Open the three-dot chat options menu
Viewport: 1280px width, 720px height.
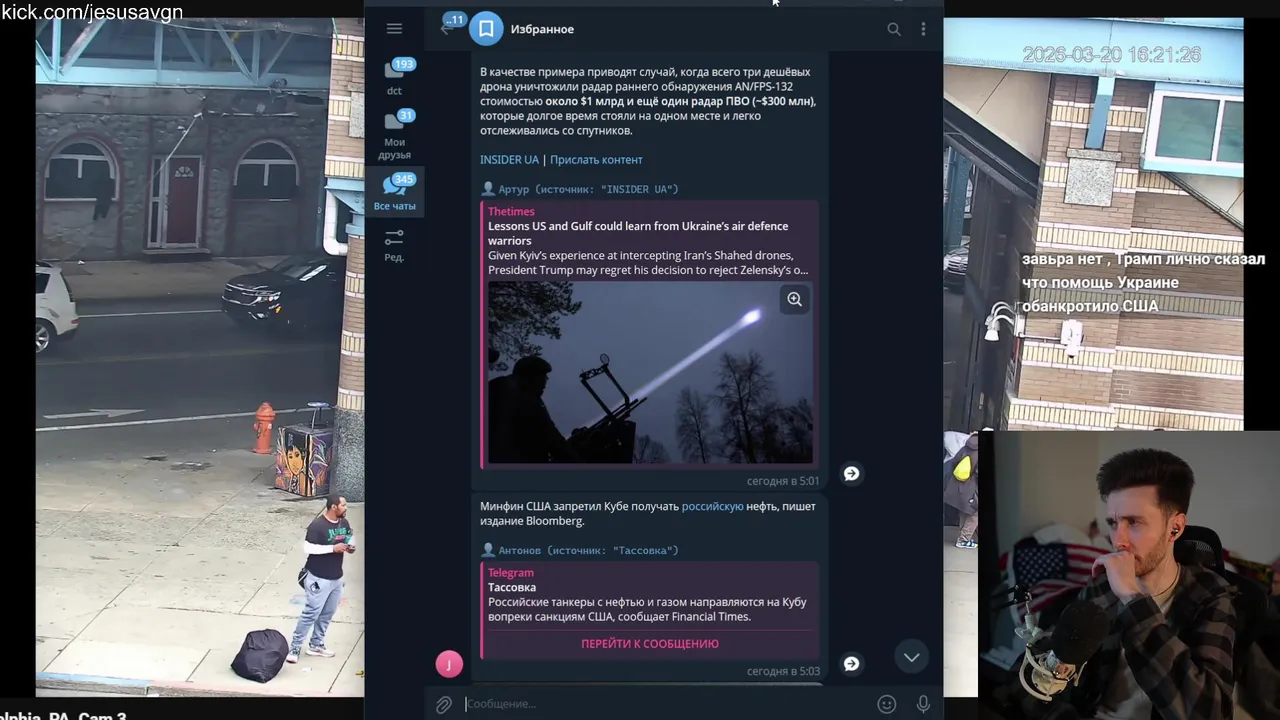tap(923, 29)
